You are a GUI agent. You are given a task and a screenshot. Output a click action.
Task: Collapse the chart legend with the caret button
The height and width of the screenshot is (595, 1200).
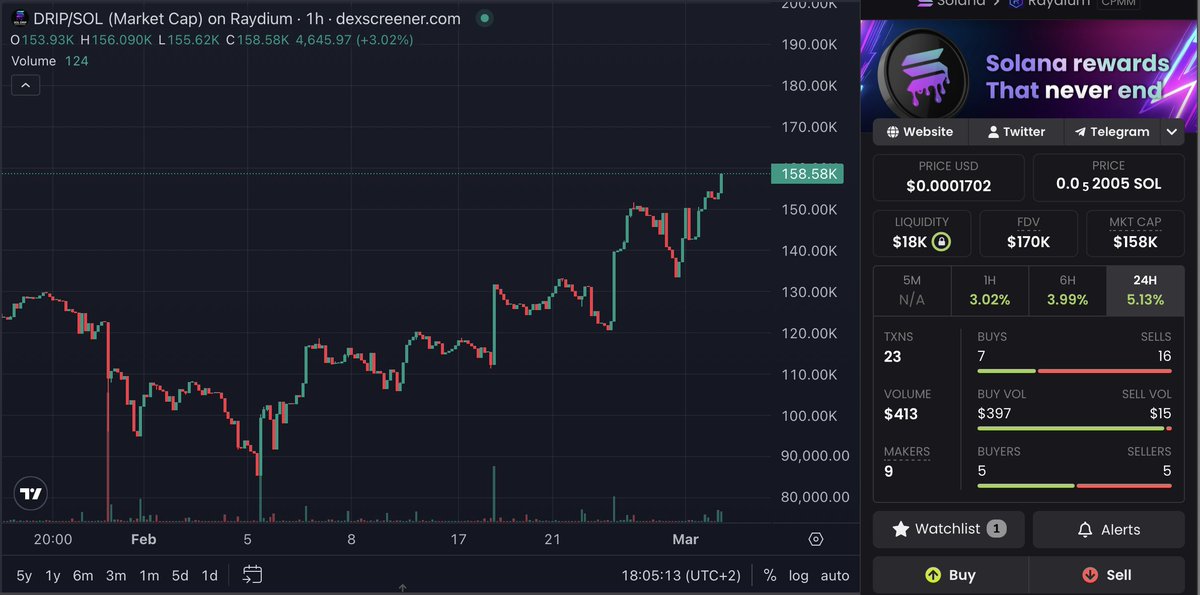(25, 86)
